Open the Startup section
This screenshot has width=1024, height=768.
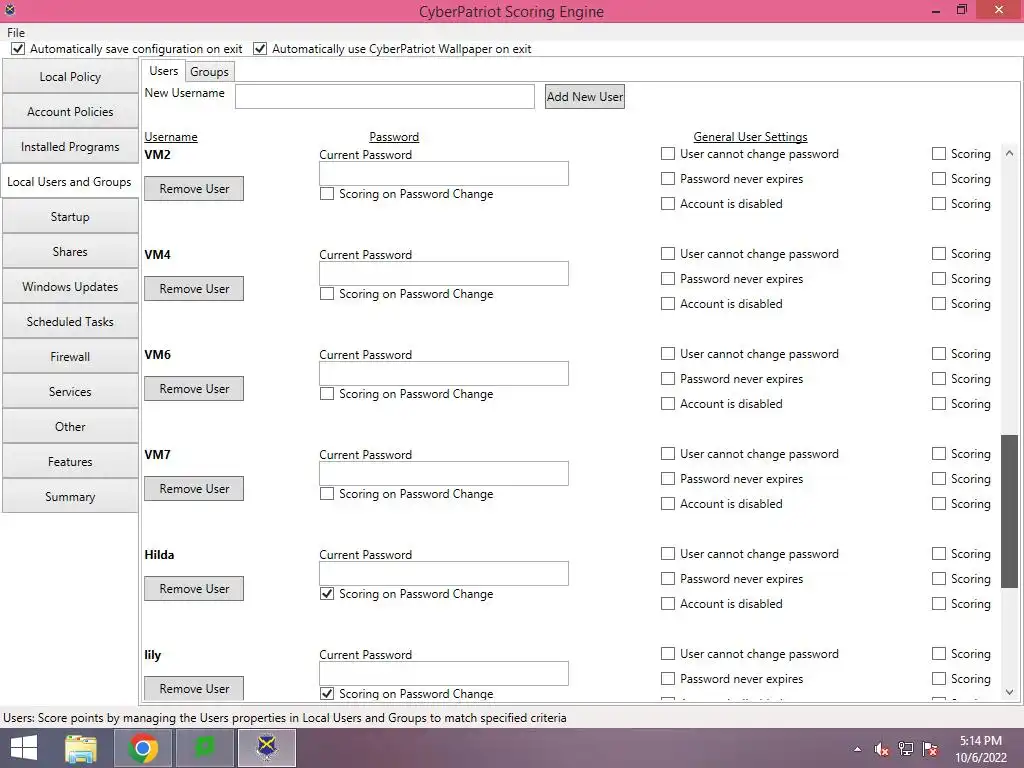point(70,217)
